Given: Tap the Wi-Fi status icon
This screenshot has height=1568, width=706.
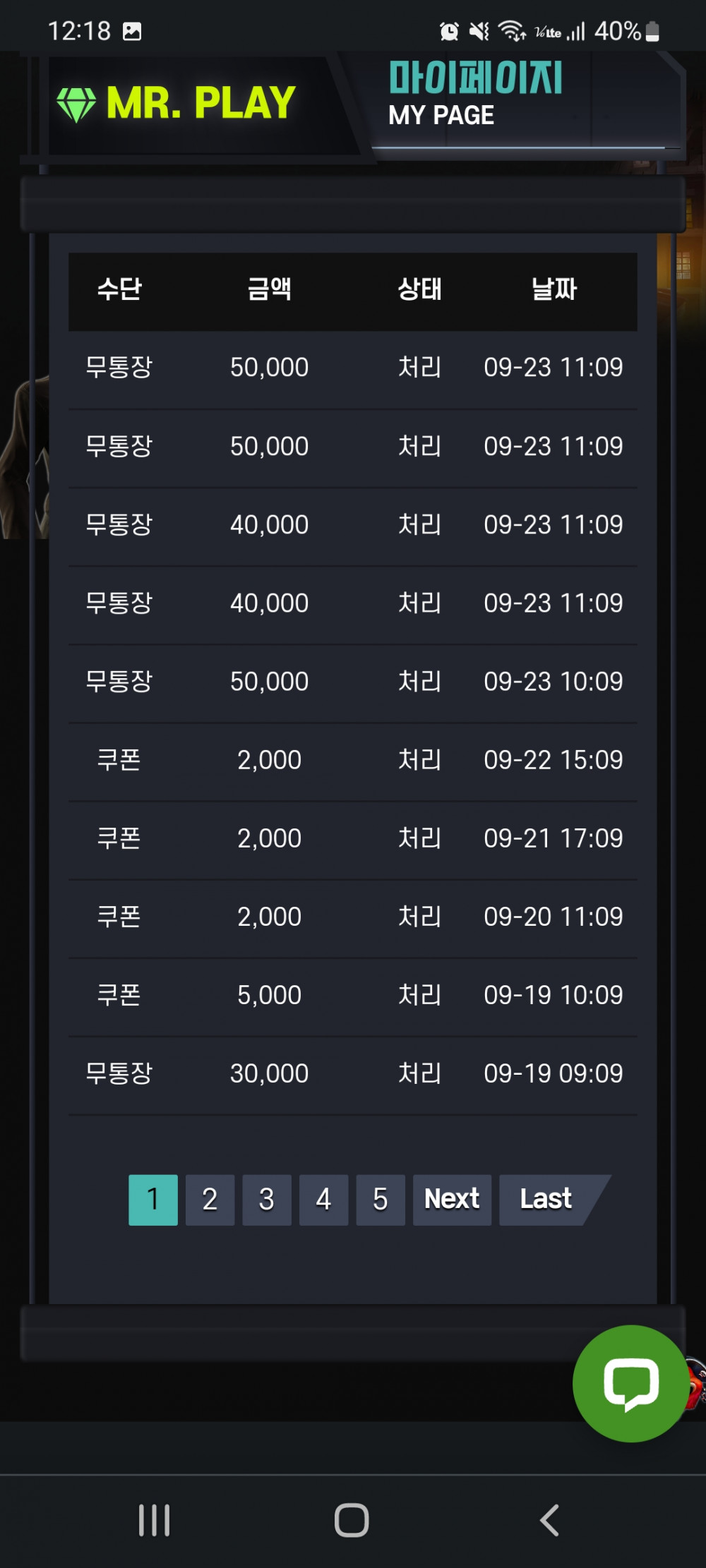Looking at the screenshot, I should click(x=512, y=31).
